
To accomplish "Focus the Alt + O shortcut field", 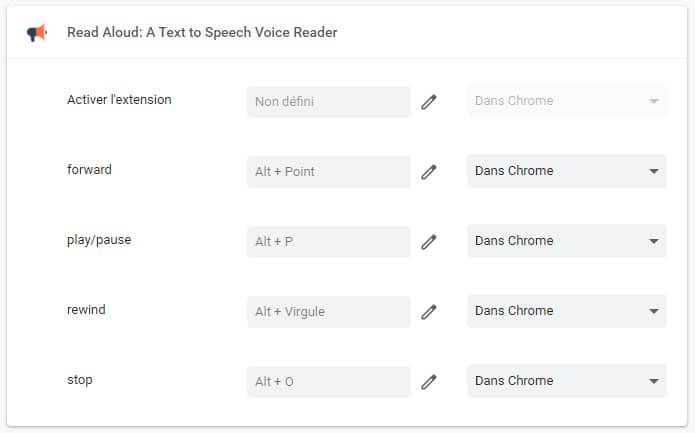I will [x=328, y=382].
